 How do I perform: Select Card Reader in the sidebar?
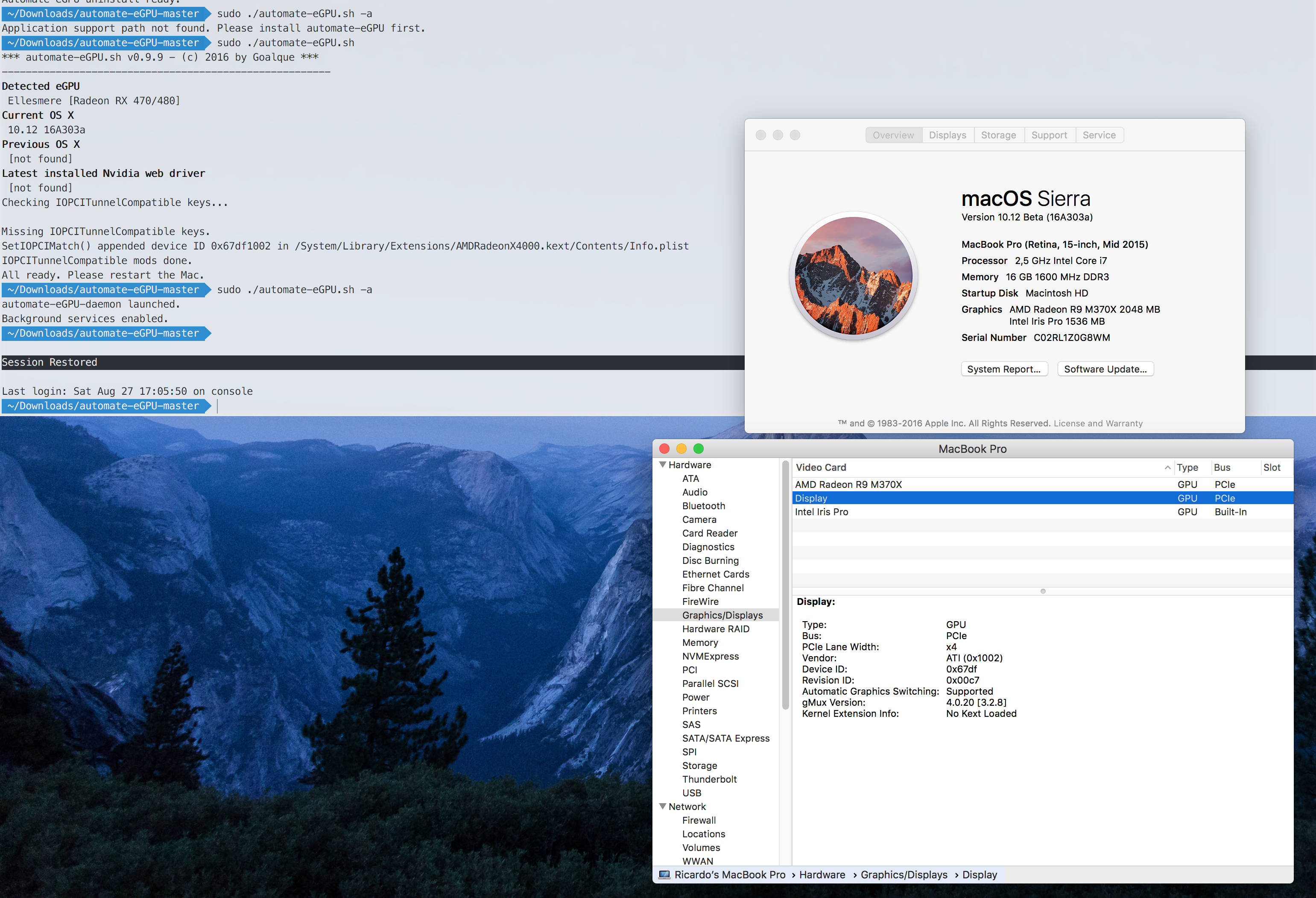[x=710, y=533]
